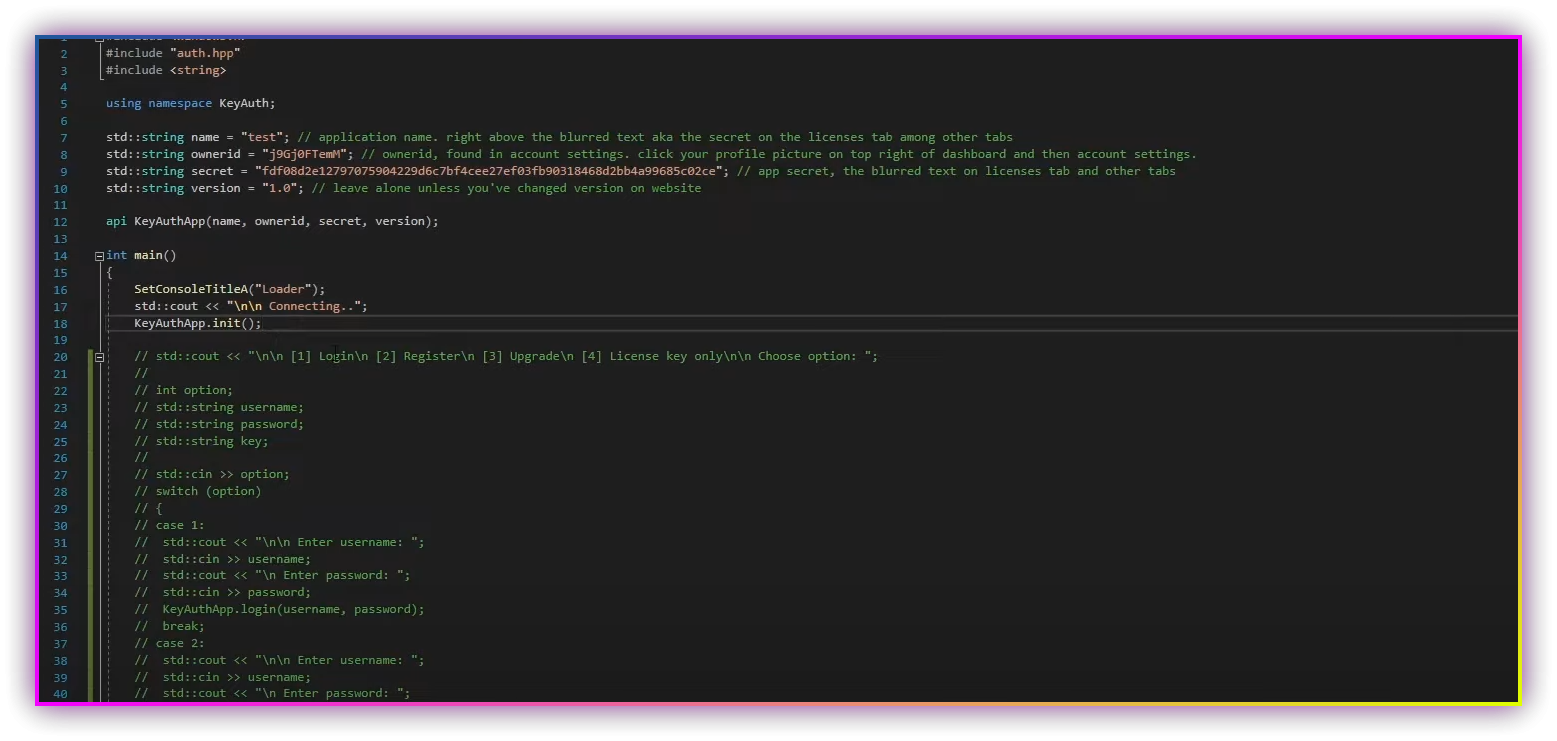This screenshot has height=741, width=1557.
Task: Collapse the commented code block at line 20
Action: 99,357
